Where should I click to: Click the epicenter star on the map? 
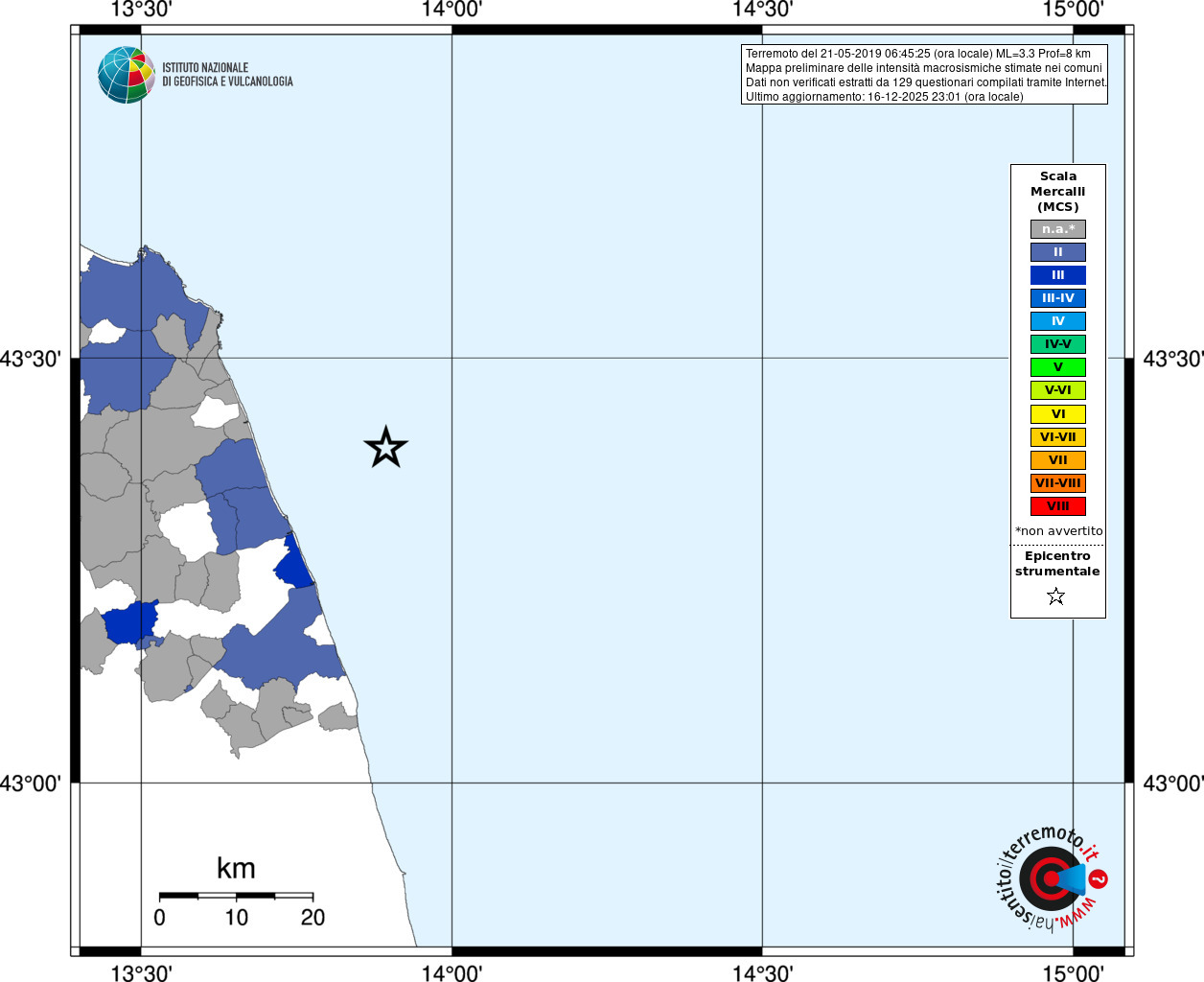(x=385, y=447)
